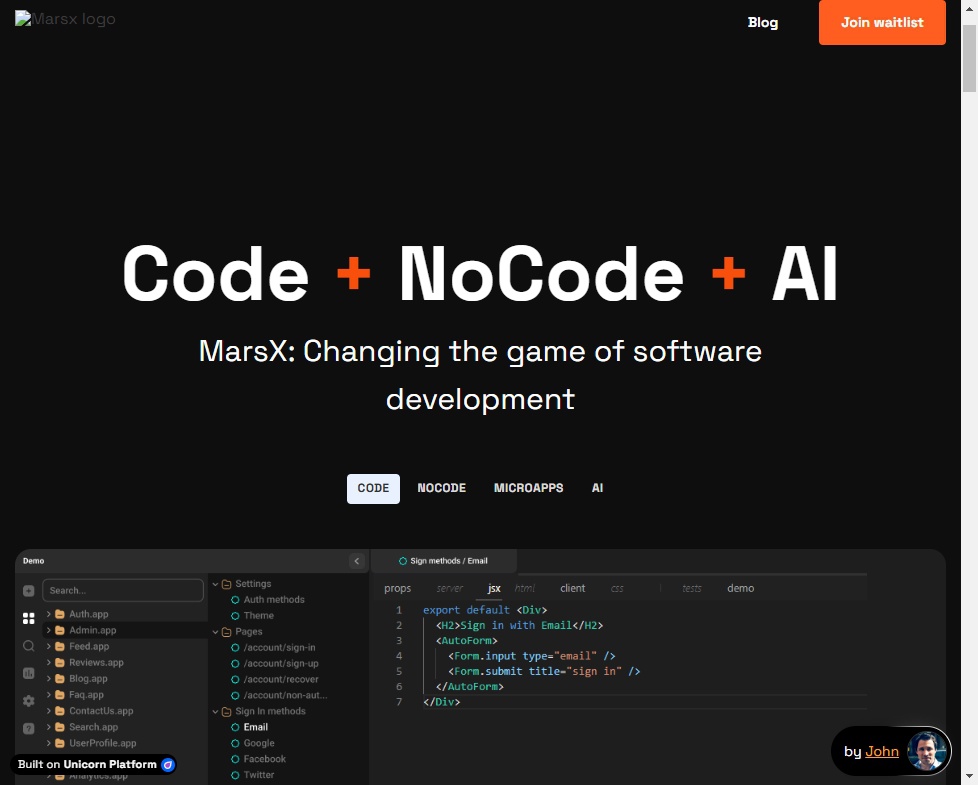Click the Unicorn Platform badge icon
The width and height of the screenshot is (978, 785).
168,764
